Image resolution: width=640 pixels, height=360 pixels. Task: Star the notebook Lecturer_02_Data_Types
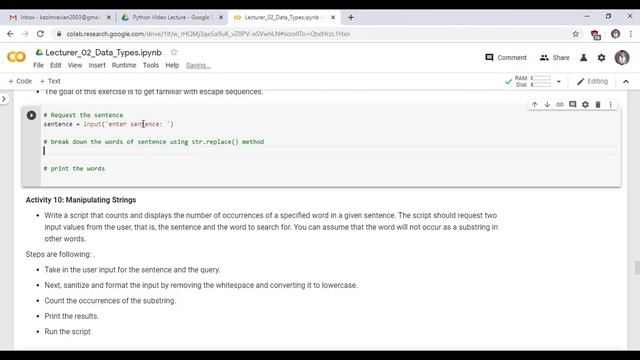(x=174, y=52)
